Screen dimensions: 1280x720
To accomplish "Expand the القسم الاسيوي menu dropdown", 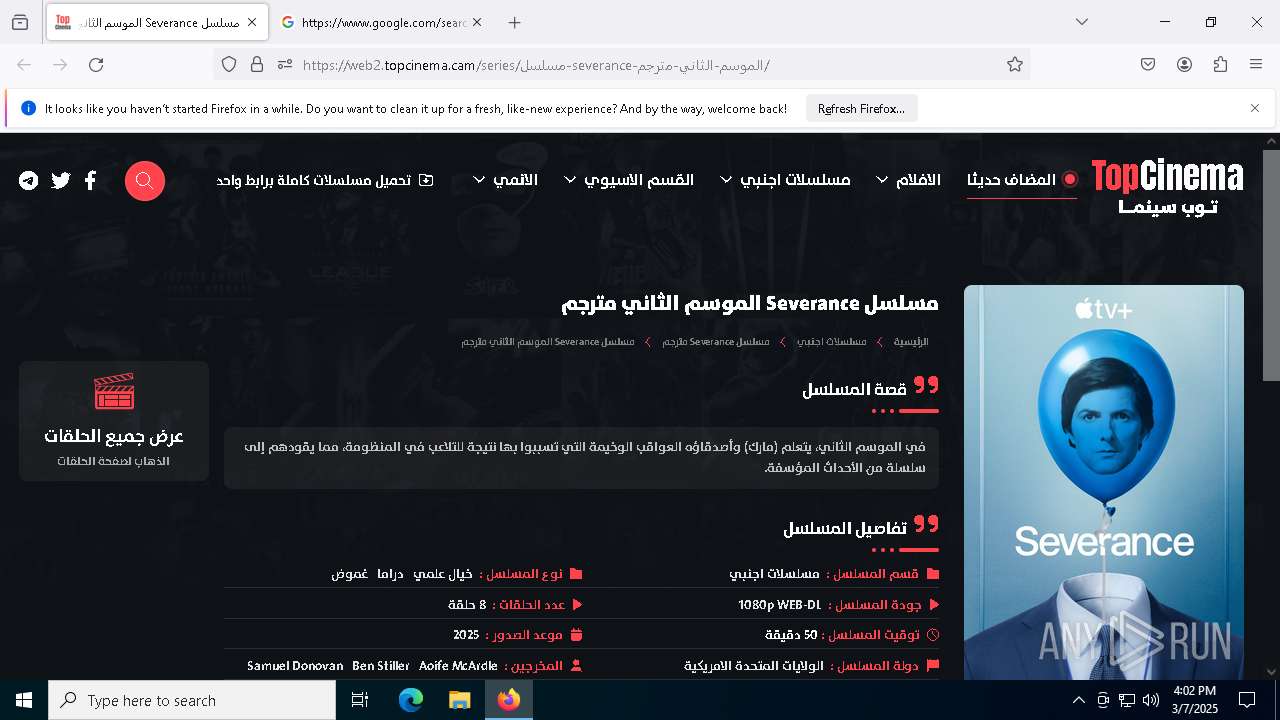I will [x=629, y=180].
